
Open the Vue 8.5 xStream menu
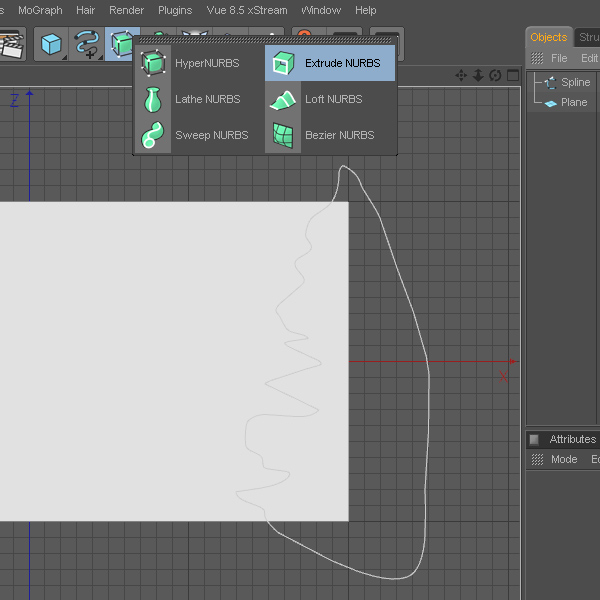pyautogui.click(x=247, y=10)
